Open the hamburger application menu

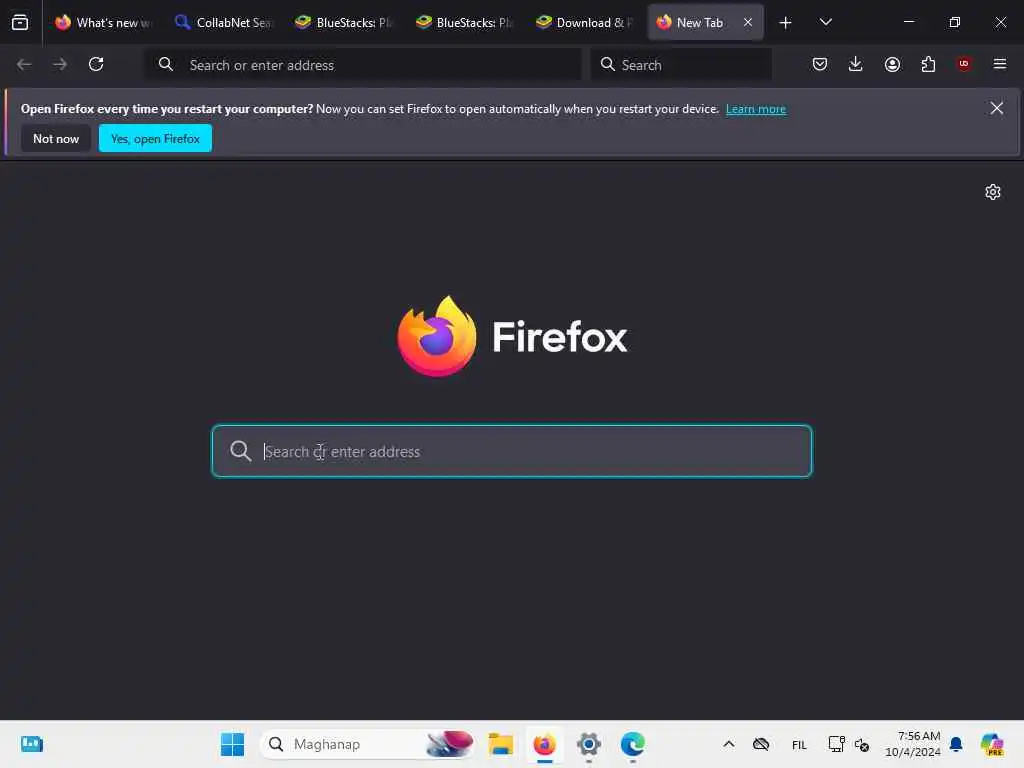click(x=1000, y=64)
